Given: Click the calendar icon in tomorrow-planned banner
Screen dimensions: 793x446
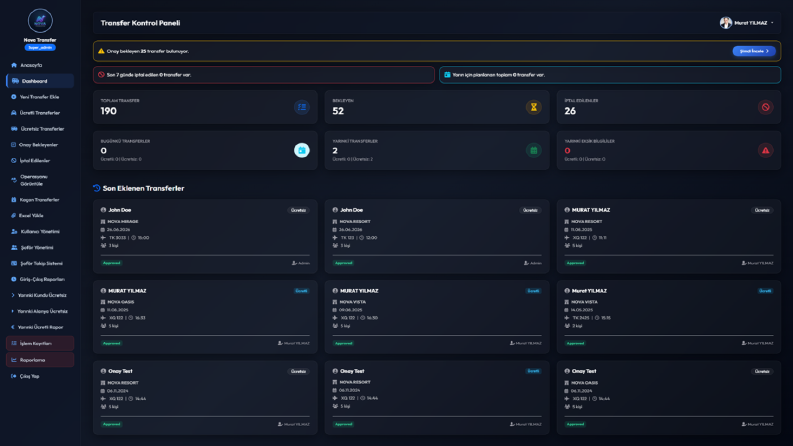Looking at the screenshot, I should [447, 75].
